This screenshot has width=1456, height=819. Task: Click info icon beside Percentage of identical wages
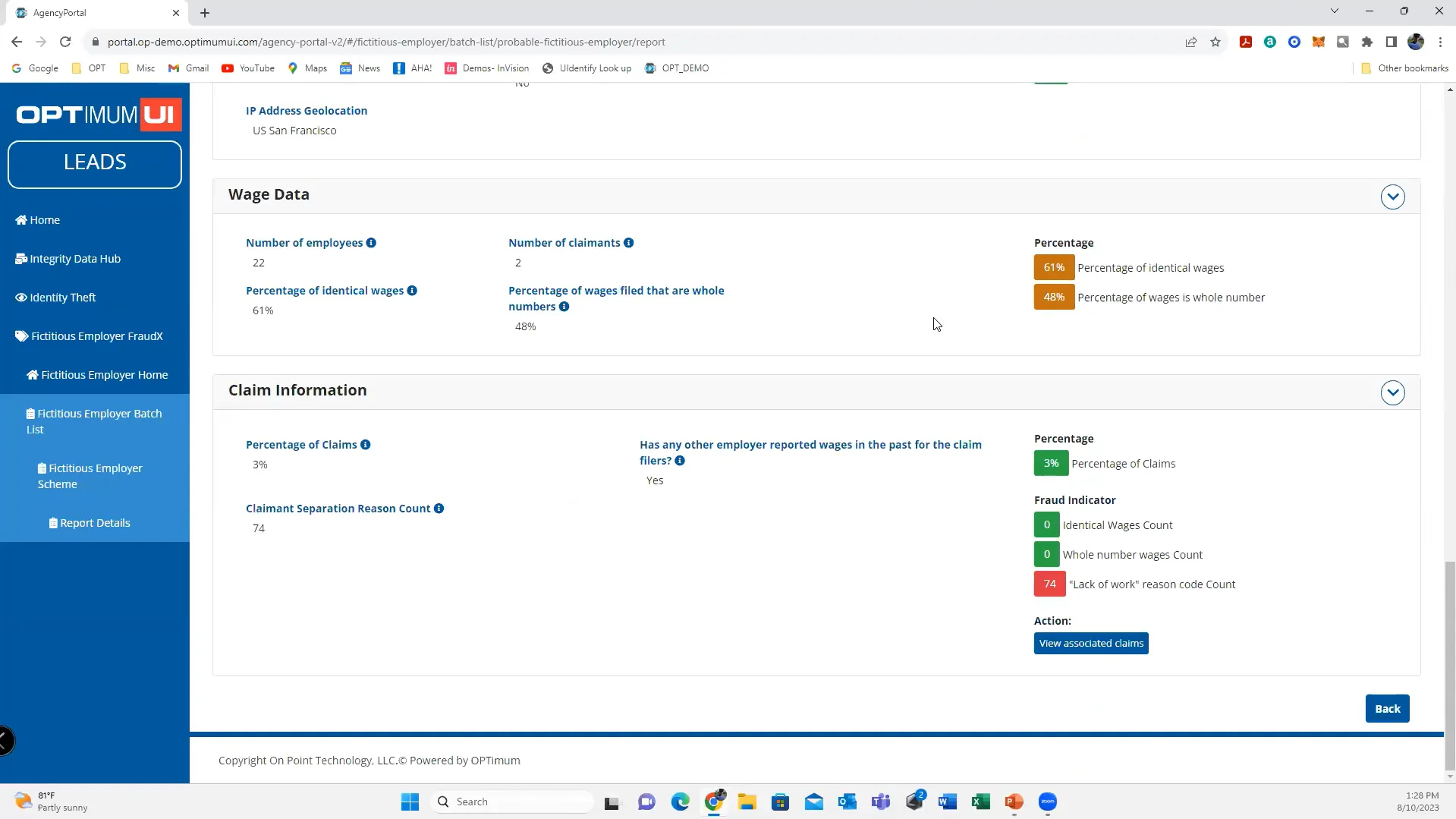click(x=412, y=291)
